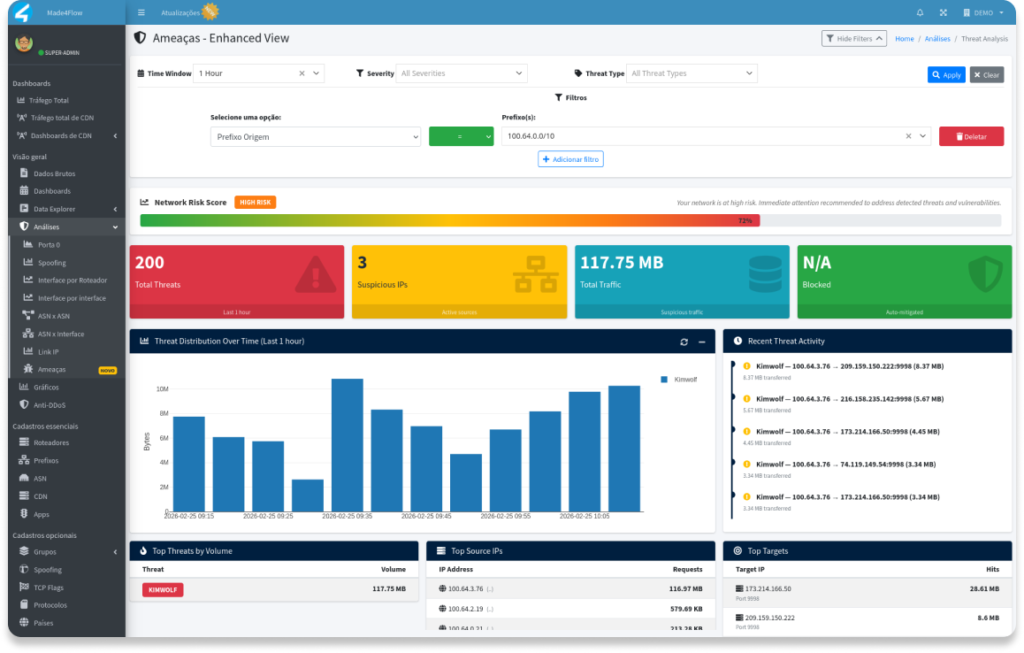Click the fullscreen expand icon in header
Screen dimensions: 1024x653
(x=943, y=13)
